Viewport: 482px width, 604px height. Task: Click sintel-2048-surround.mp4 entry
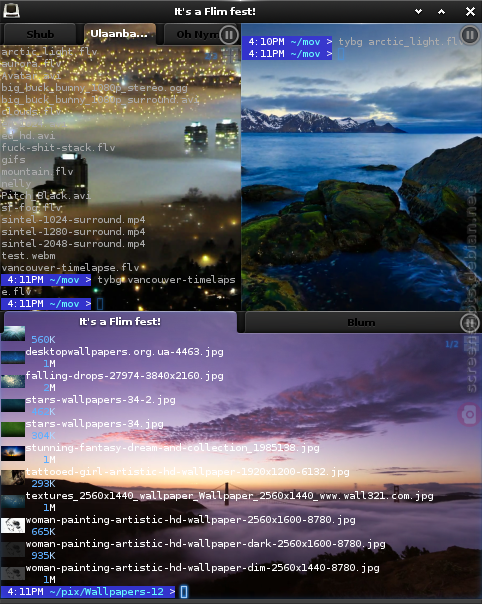pyautogui.click(x=73, y=243)
